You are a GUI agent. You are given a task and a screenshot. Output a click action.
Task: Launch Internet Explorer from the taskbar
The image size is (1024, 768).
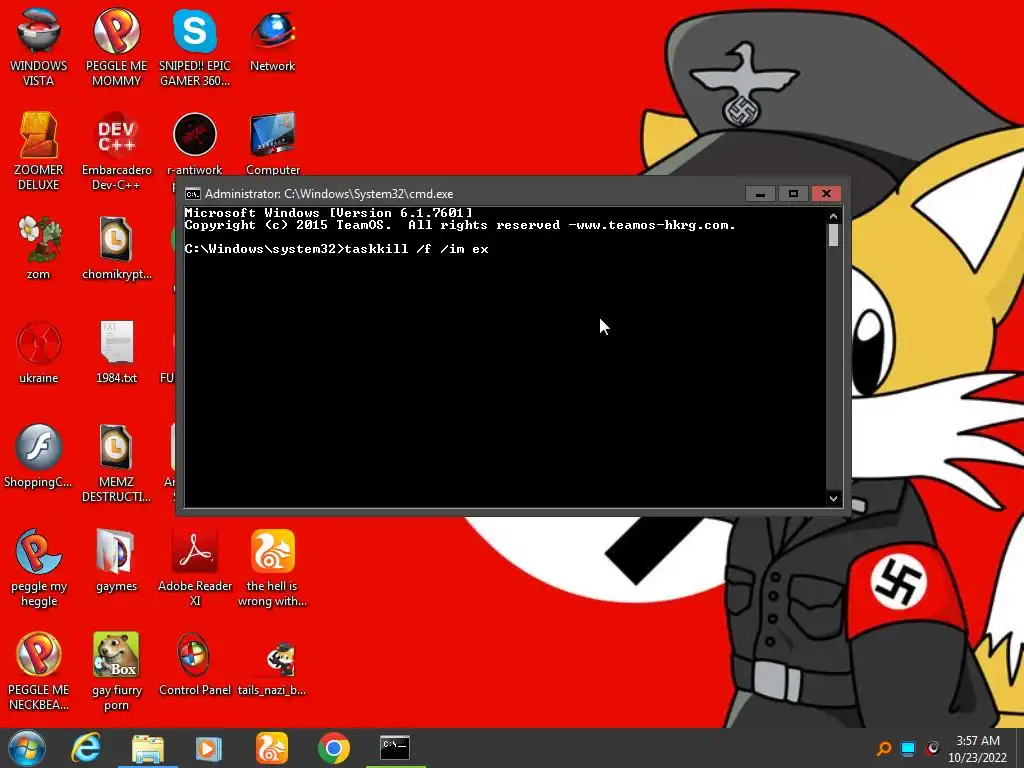click(86, 748)
